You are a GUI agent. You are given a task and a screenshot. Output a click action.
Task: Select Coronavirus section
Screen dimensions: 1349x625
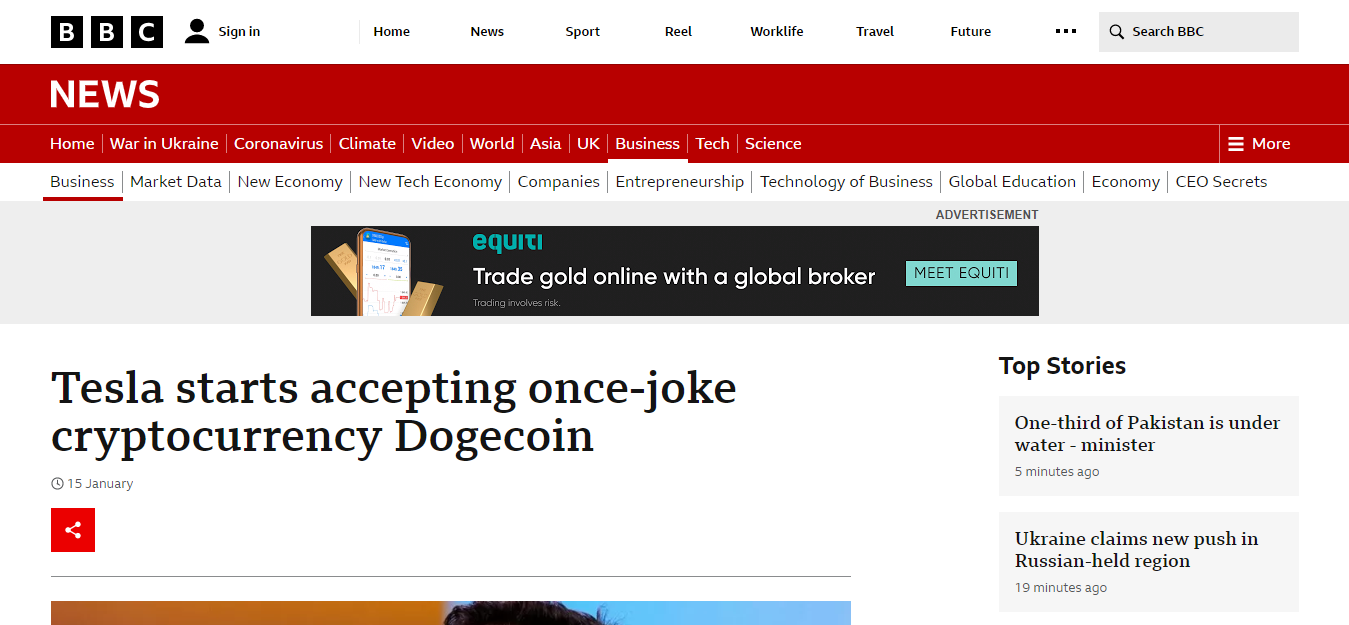click(x=279, y=144)
